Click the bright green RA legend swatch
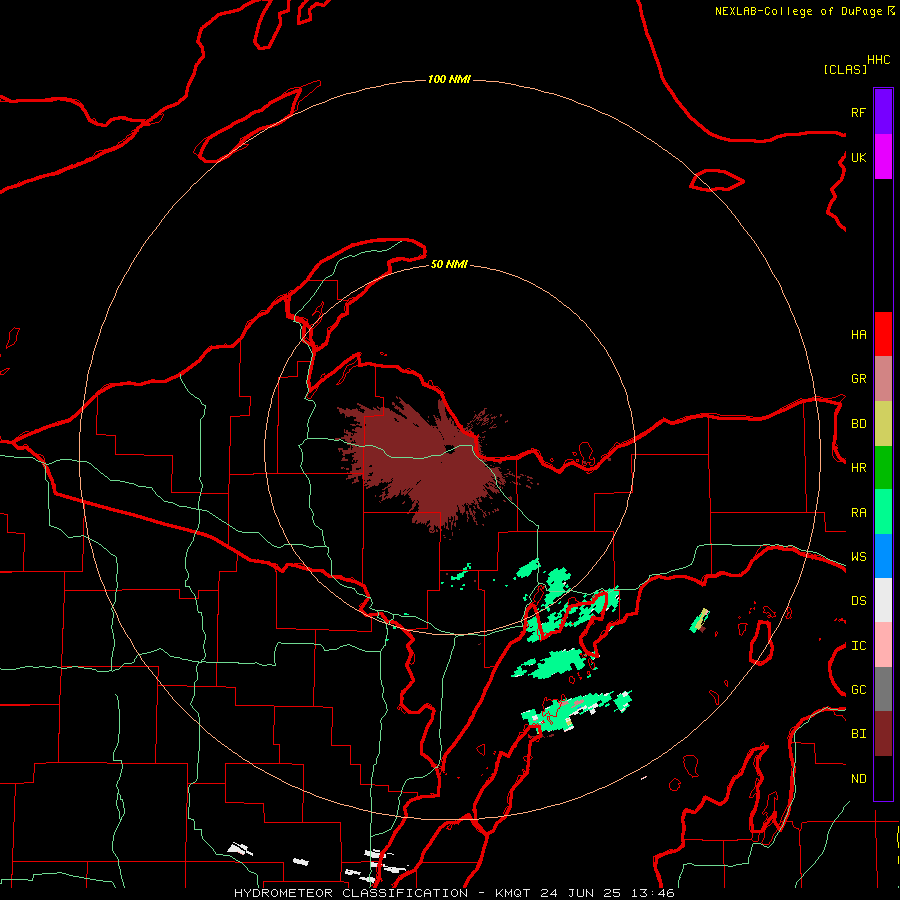900x900 pixels. pos(883,512)
